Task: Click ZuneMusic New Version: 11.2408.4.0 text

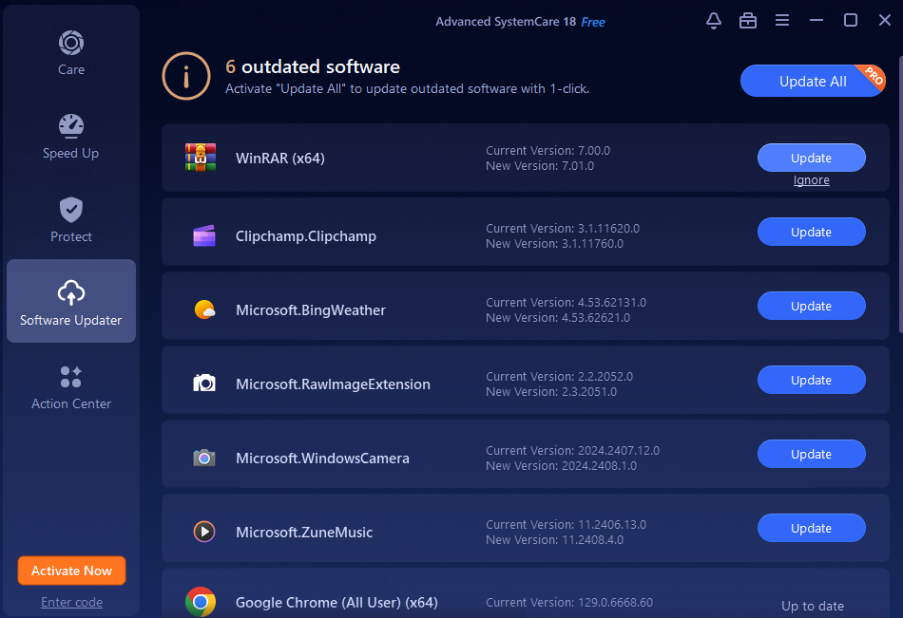Action: 555,540
